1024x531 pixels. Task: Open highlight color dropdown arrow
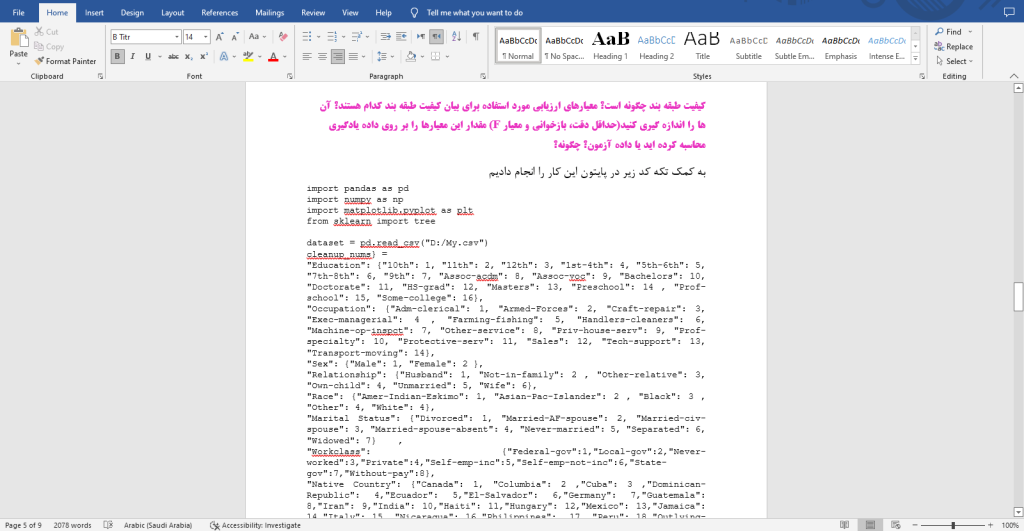(259, 57)
